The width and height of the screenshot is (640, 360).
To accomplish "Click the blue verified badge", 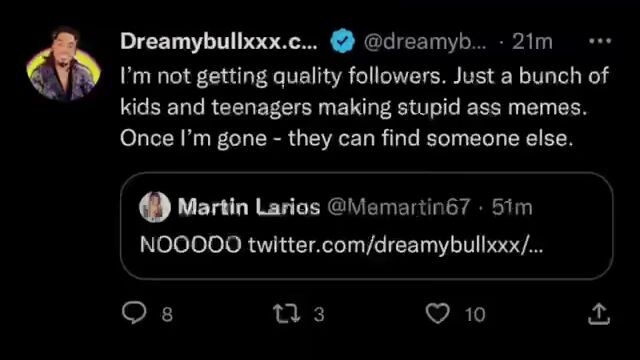I will pyautogui.click(x=342, y=41).
